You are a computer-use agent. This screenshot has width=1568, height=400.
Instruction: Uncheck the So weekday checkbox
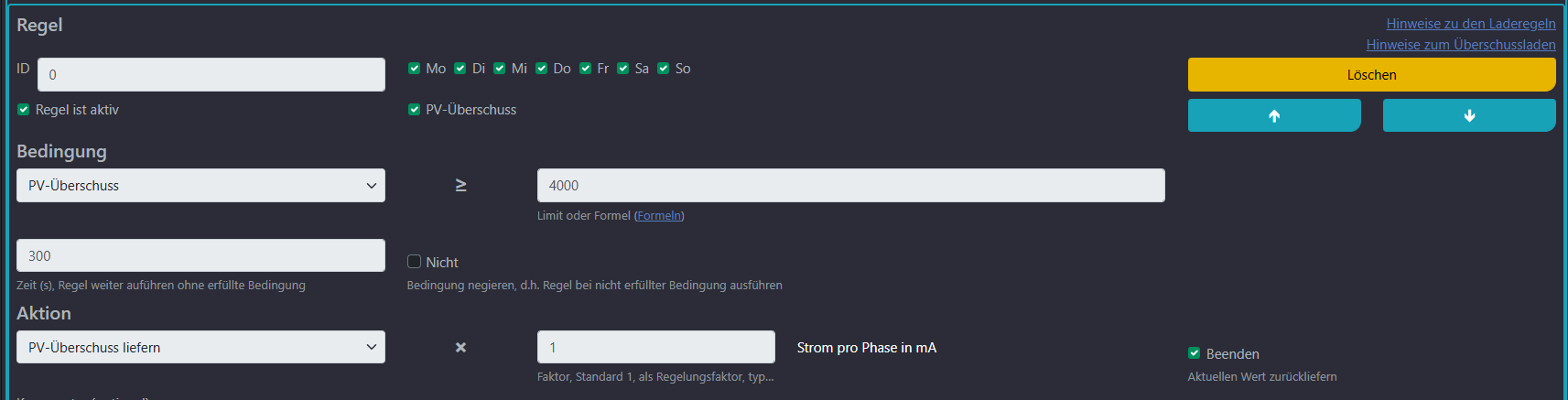pos(664,69)
